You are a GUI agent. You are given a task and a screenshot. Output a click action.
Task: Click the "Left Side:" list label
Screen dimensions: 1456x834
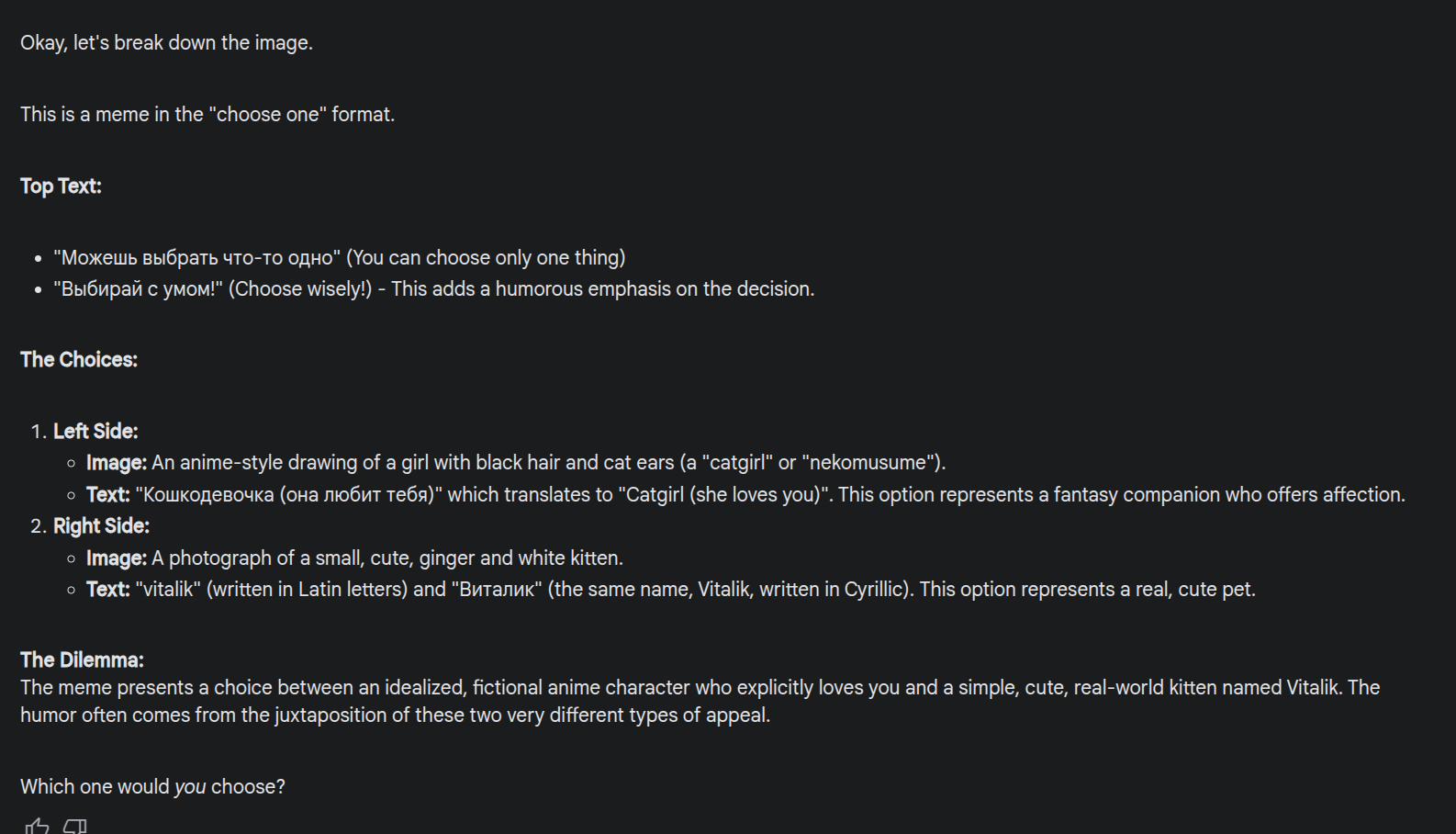pos(95,432)
